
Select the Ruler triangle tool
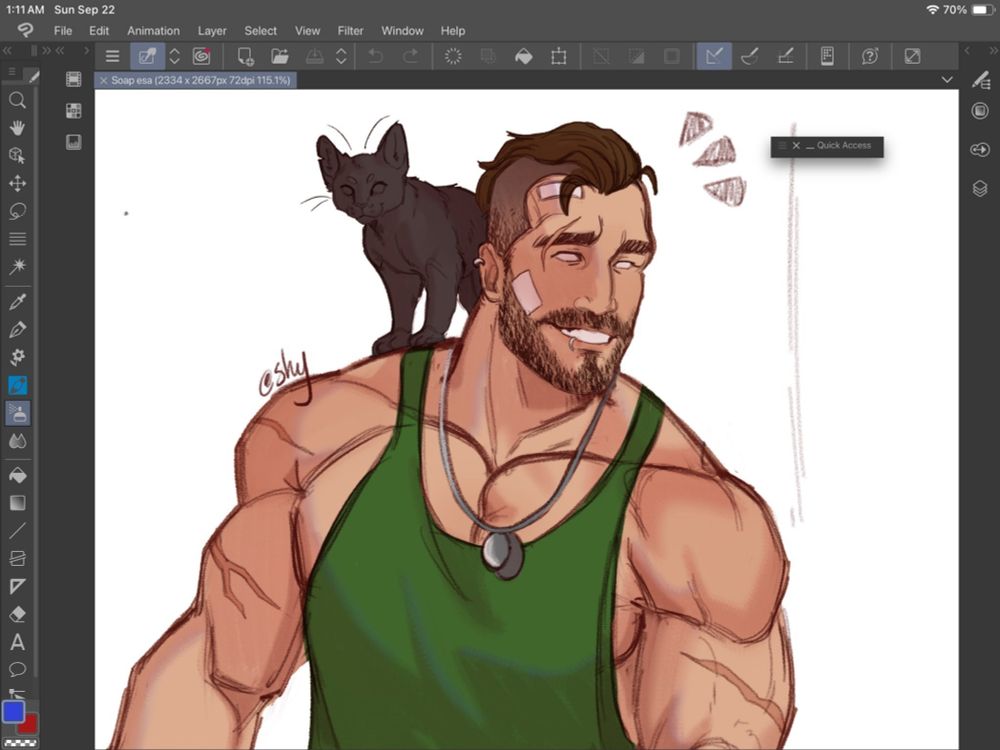click(17, 586)
